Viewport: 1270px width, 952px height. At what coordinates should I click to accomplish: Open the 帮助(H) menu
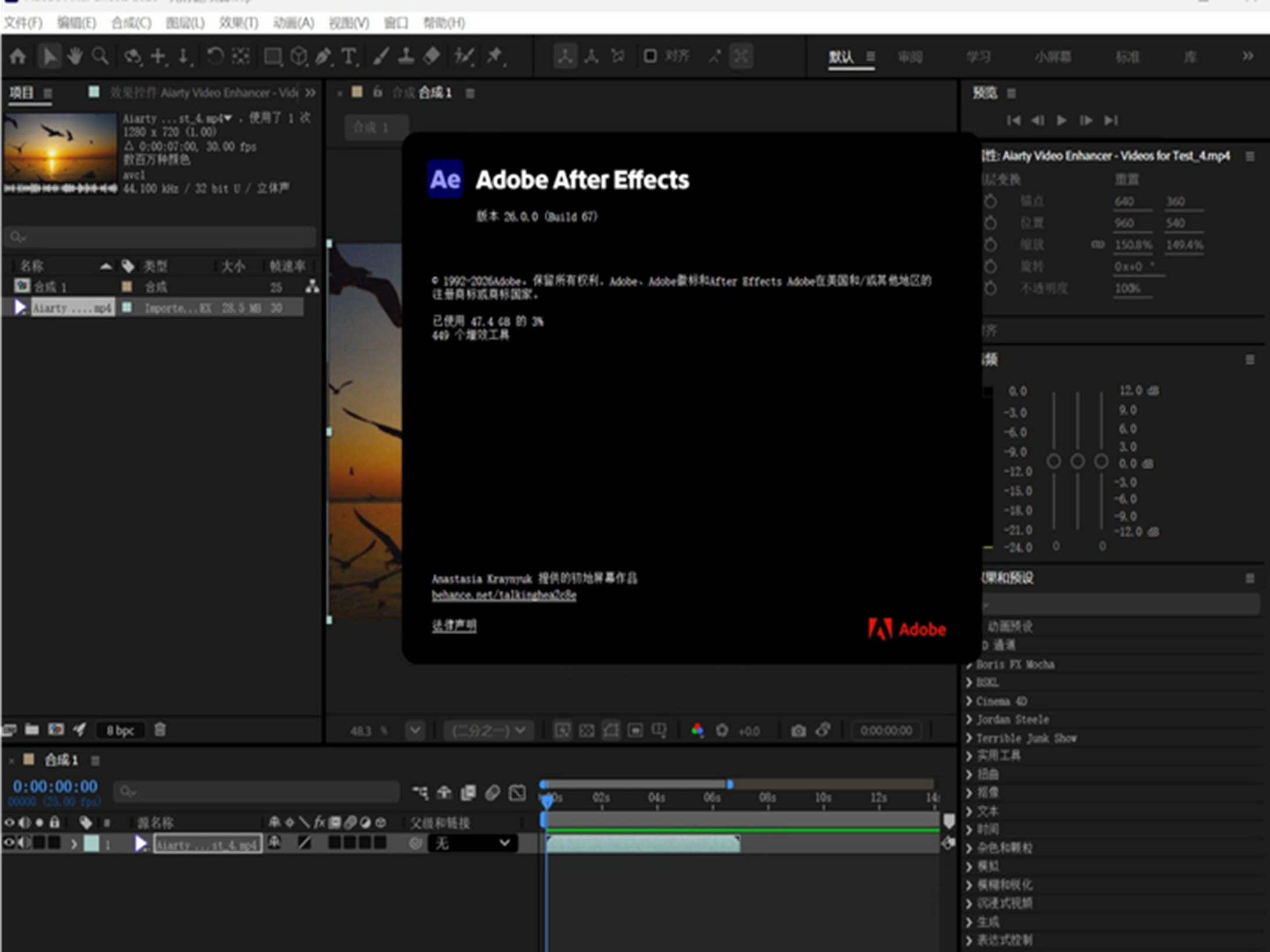pyautogui.click(x=444, y=23)
